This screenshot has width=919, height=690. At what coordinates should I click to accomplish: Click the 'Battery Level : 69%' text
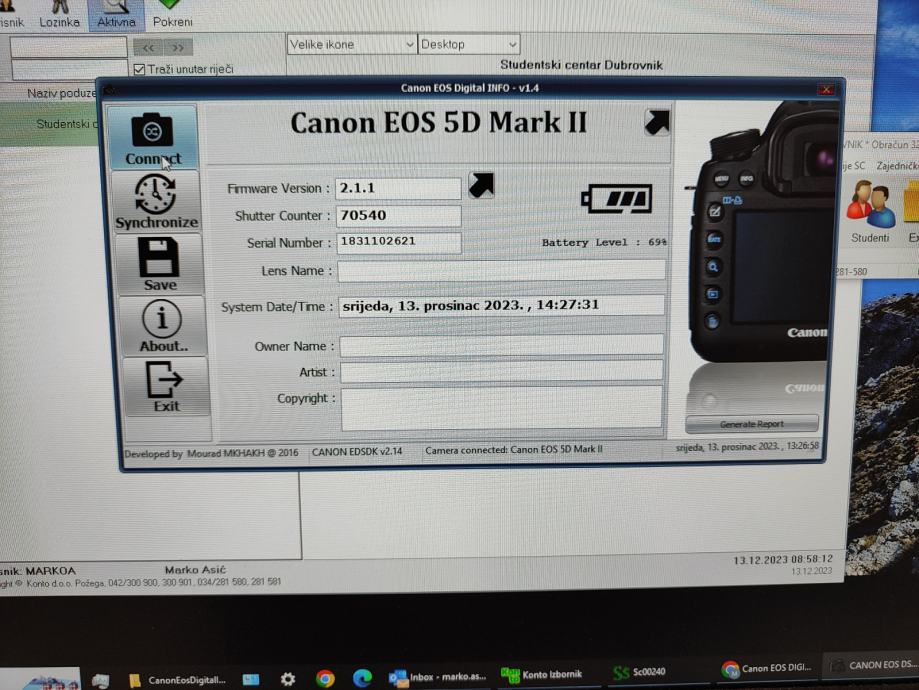coord(604,242)
